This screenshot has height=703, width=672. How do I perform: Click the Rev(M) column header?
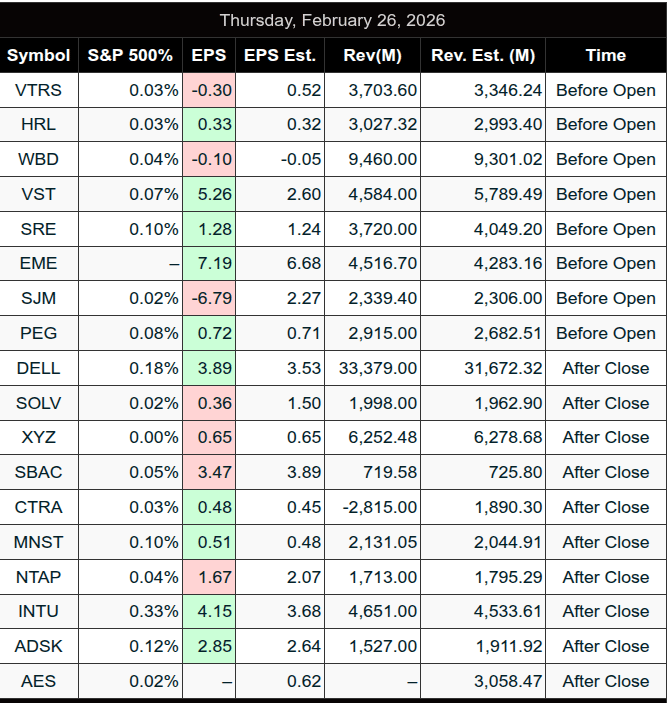pyautogui.click(x=373, y=55)
